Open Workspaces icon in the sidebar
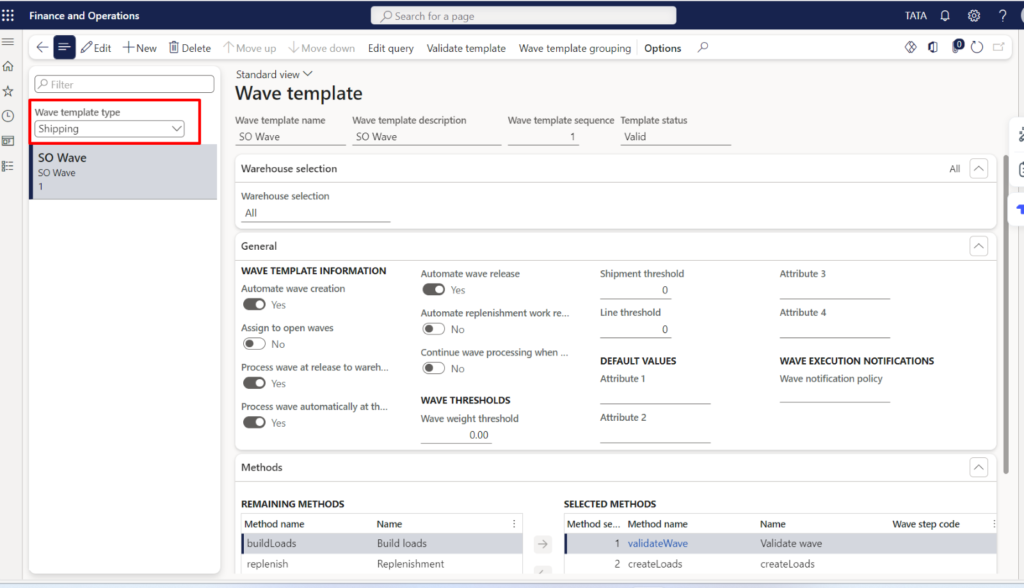This screenshot has width=1024, height=588. (8, 140)
